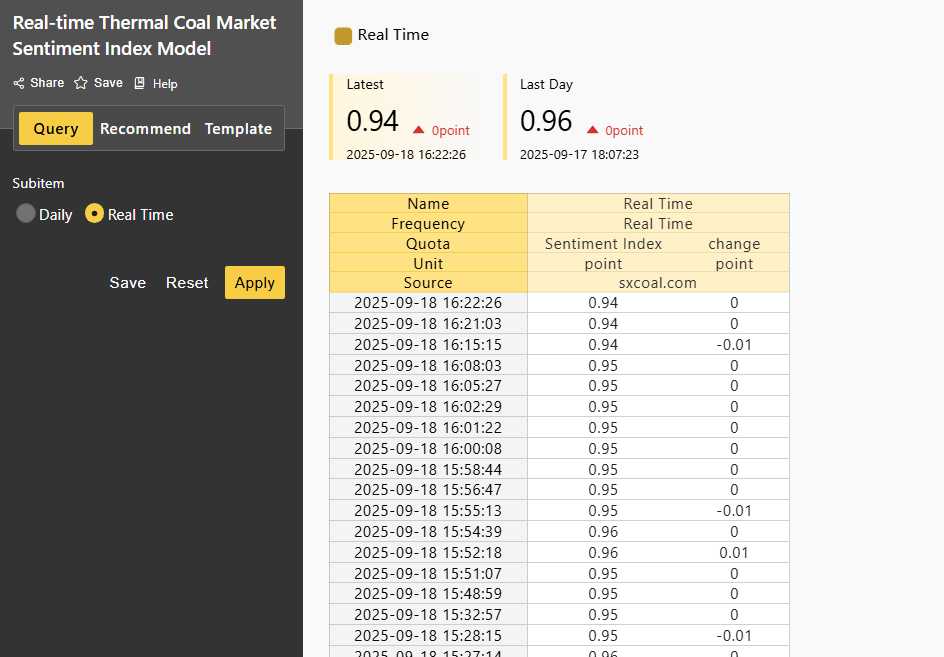The image size is (944, 657).
Task: Click the red triangle in the Last Day card
Action: click(593, 130)
